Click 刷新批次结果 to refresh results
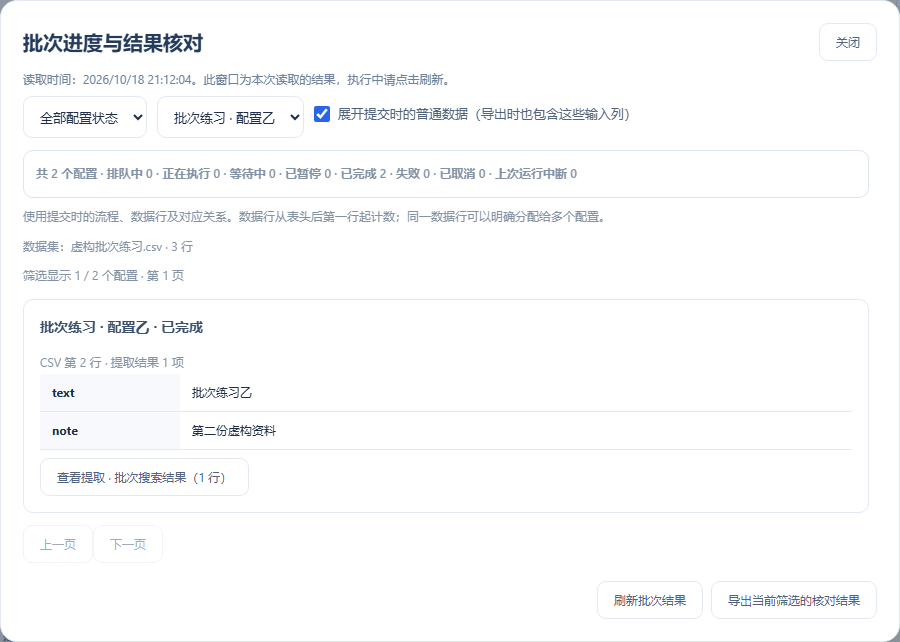 click(650, 600)
